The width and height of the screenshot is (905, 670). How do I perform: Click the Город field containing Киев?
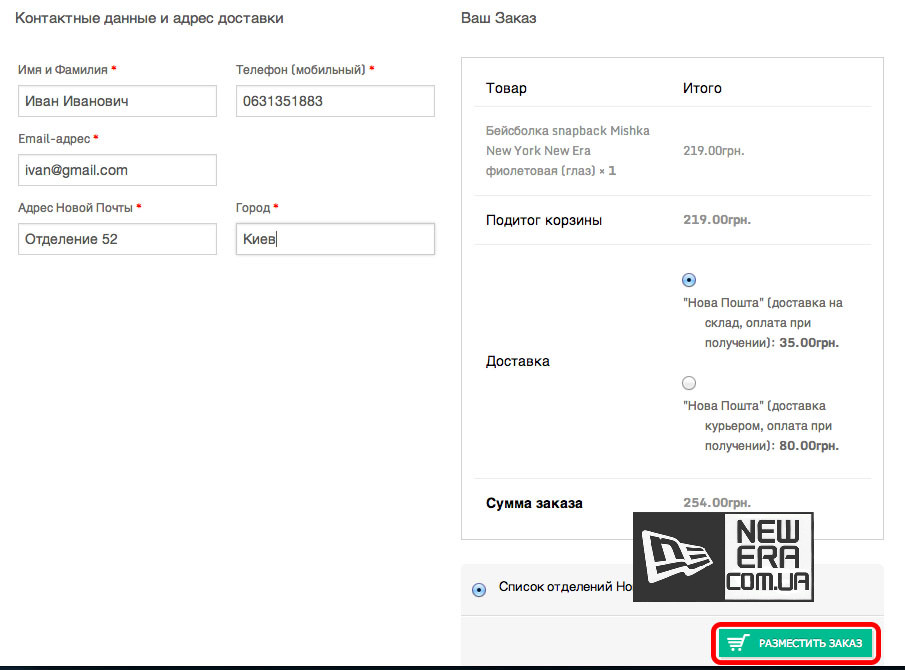[335, 239]
